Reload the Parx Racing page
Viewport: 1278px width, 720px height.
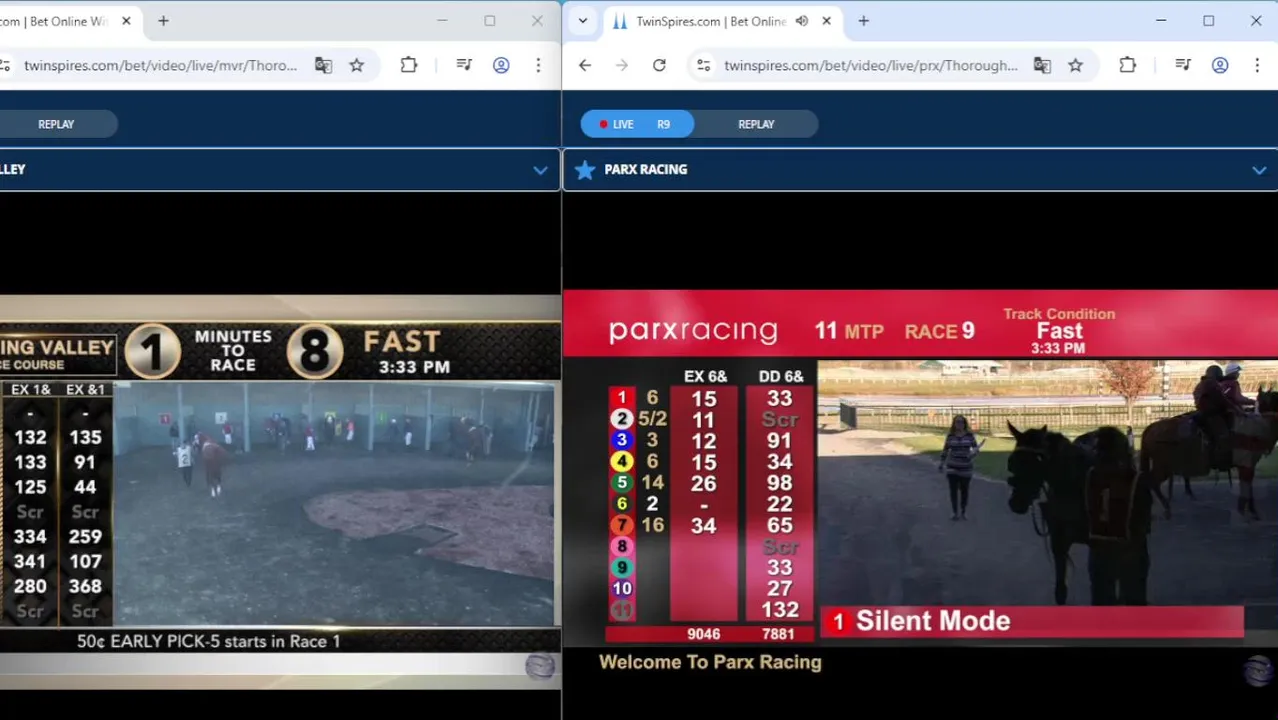point(659,65)
